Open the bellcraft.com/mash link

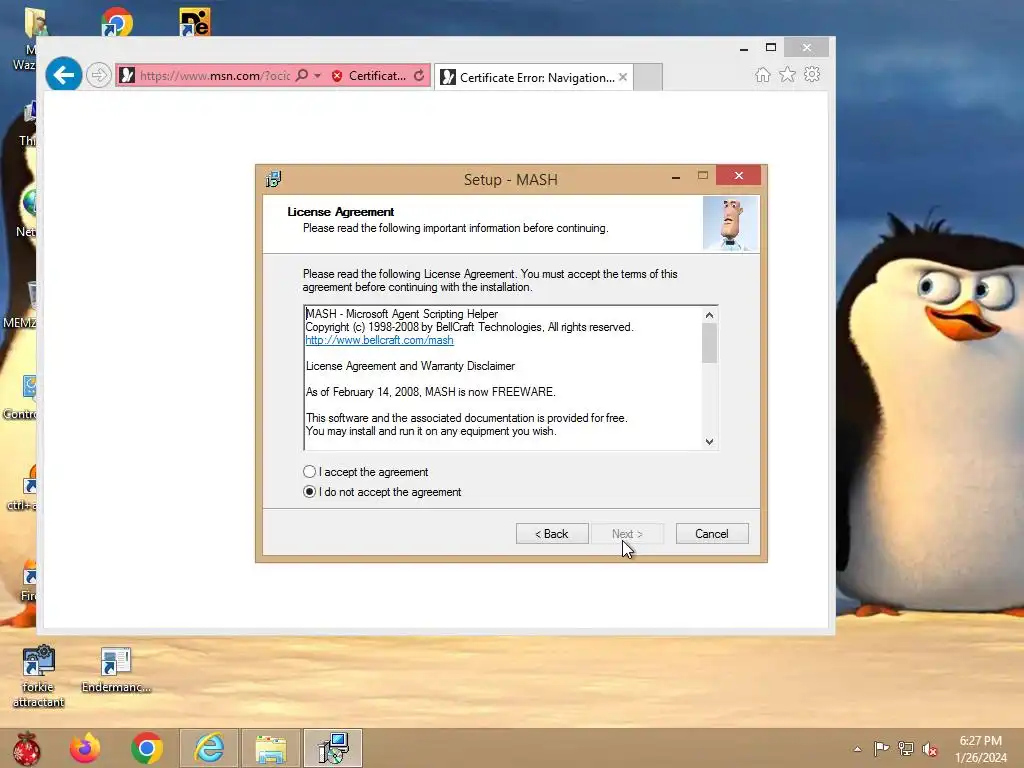click(379, 340)
